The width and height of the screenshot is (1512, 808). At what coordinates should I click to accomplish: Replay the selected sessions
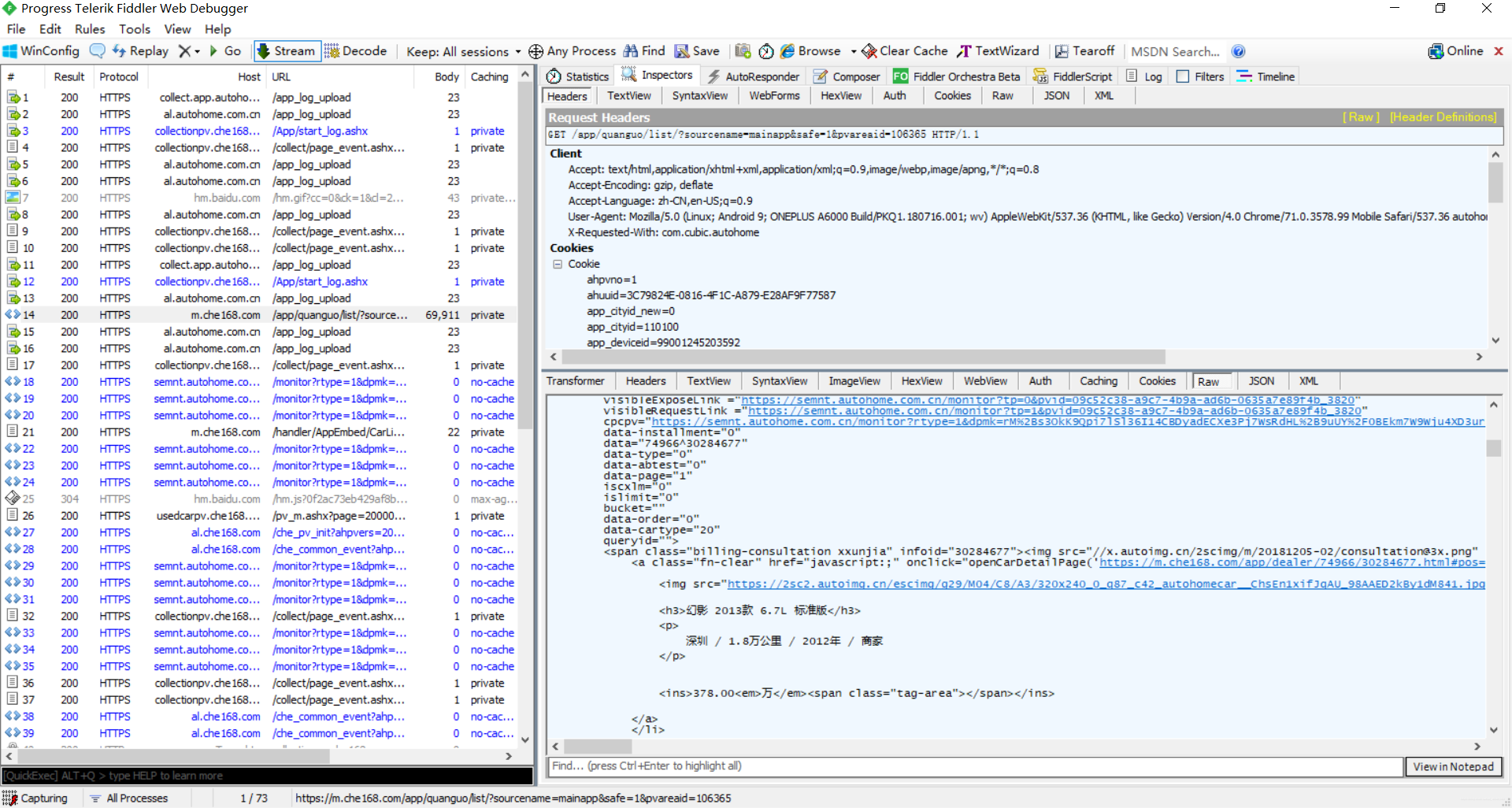(140, 51)
